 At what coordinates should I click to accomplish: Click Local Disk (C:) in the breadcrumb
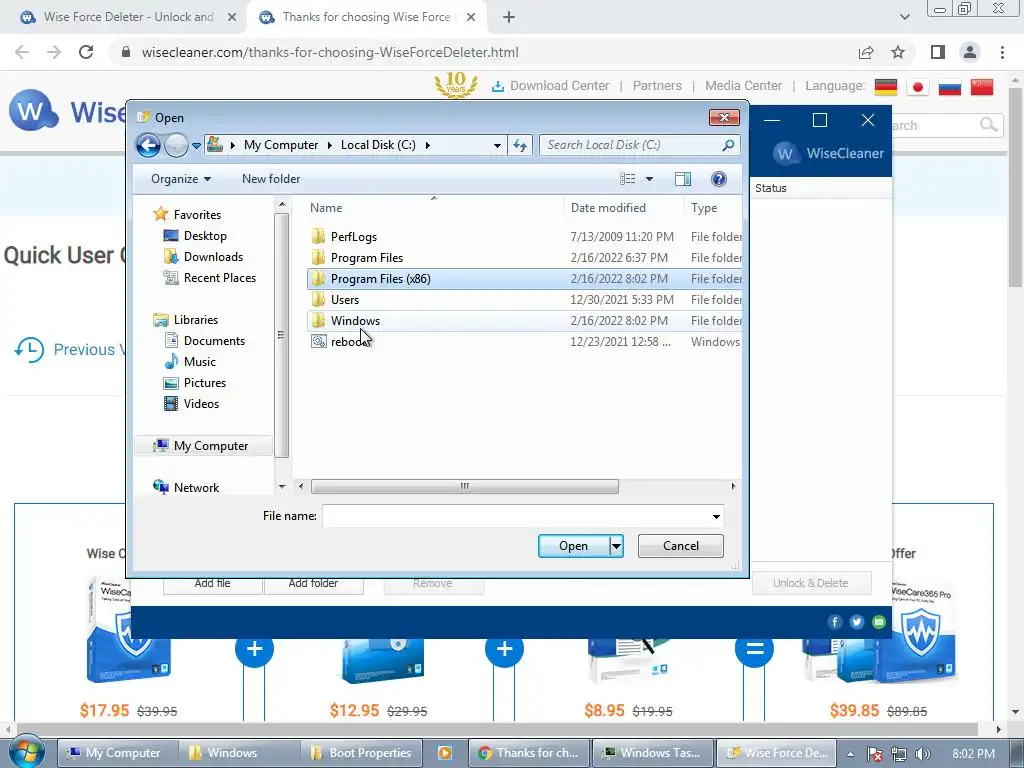coord(378,145)
